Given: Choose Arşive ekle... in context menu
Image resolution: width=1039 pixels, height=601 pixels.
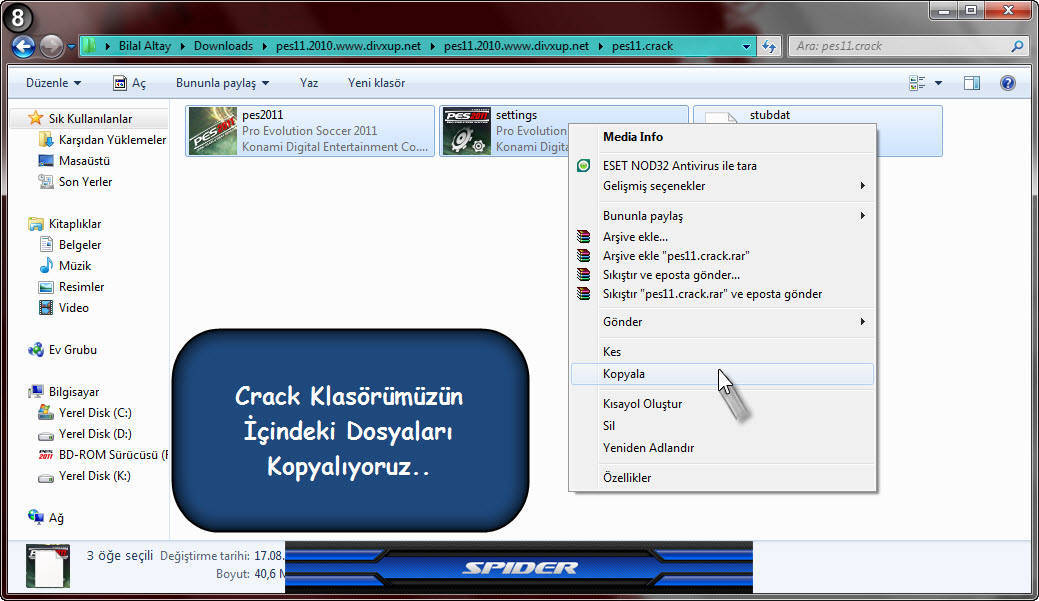Looking at the screenshot, I should (x=722, y=237).
